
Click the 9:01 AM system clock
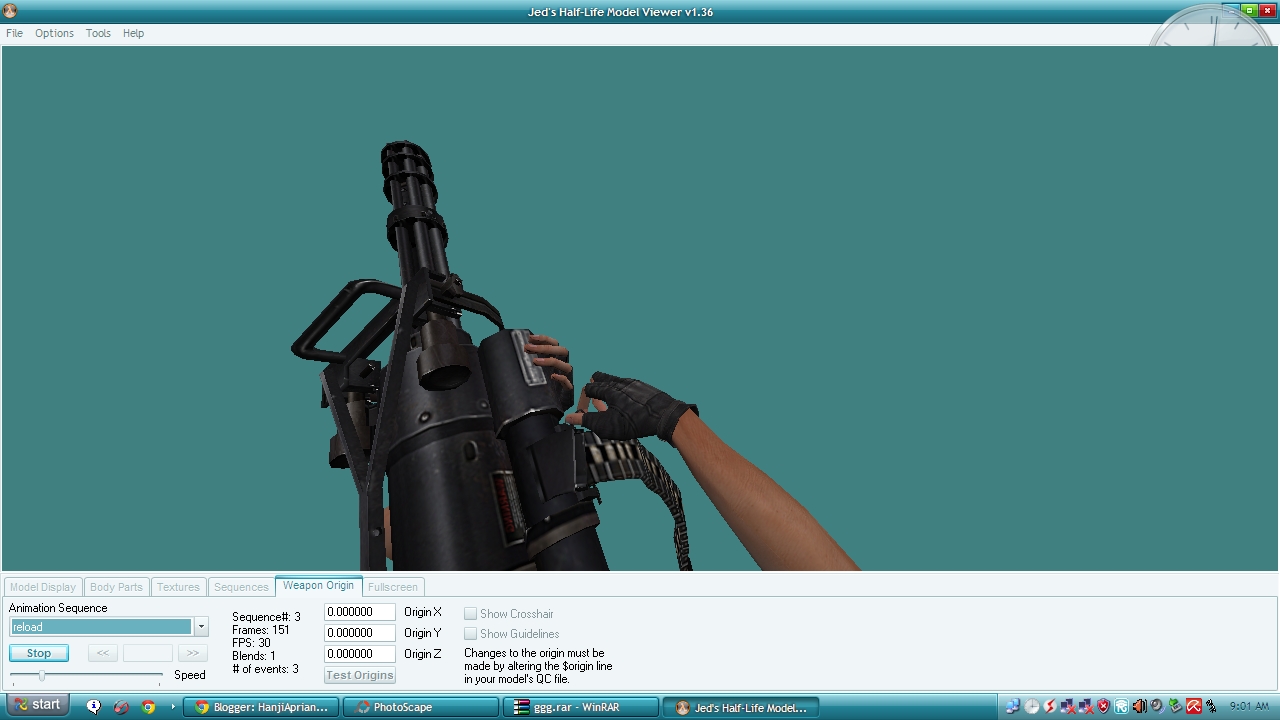click(1249, 707)
